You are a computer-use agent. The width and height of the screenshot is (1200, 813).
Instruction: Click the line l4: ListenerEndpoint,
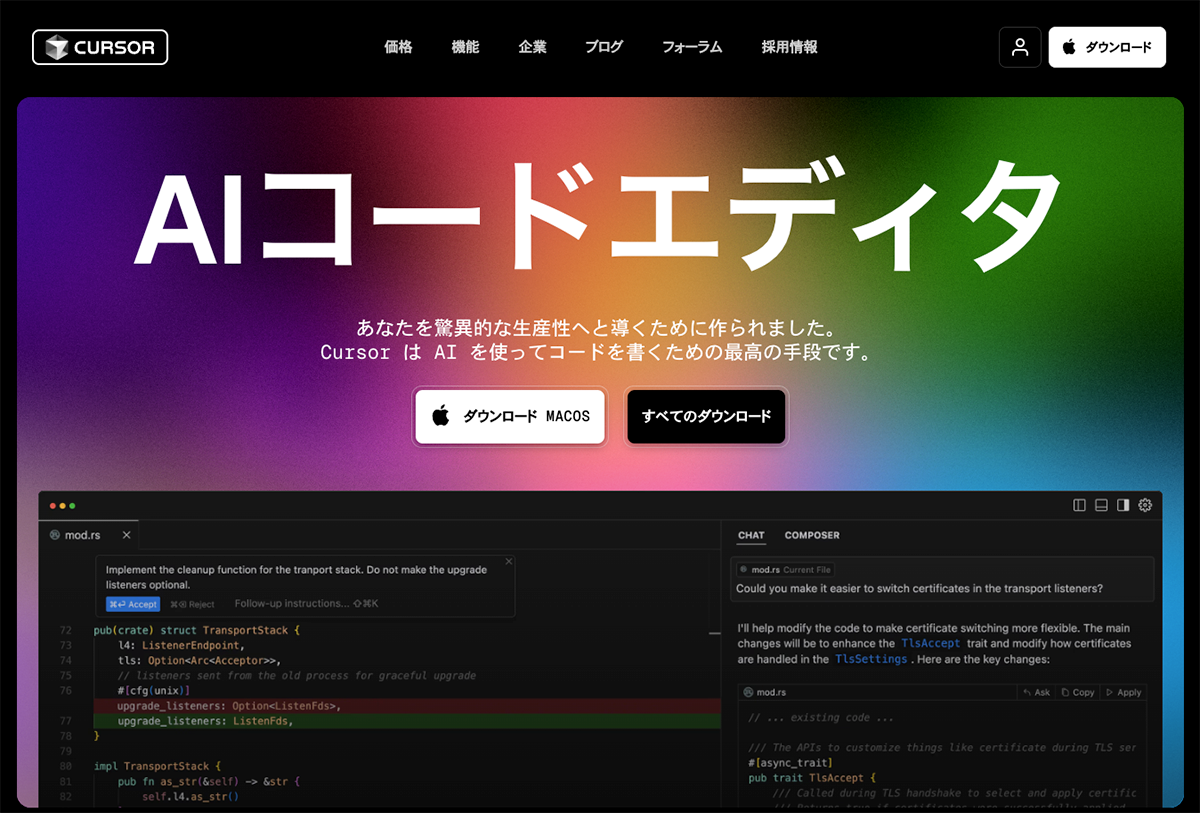[x=180, y=646]
